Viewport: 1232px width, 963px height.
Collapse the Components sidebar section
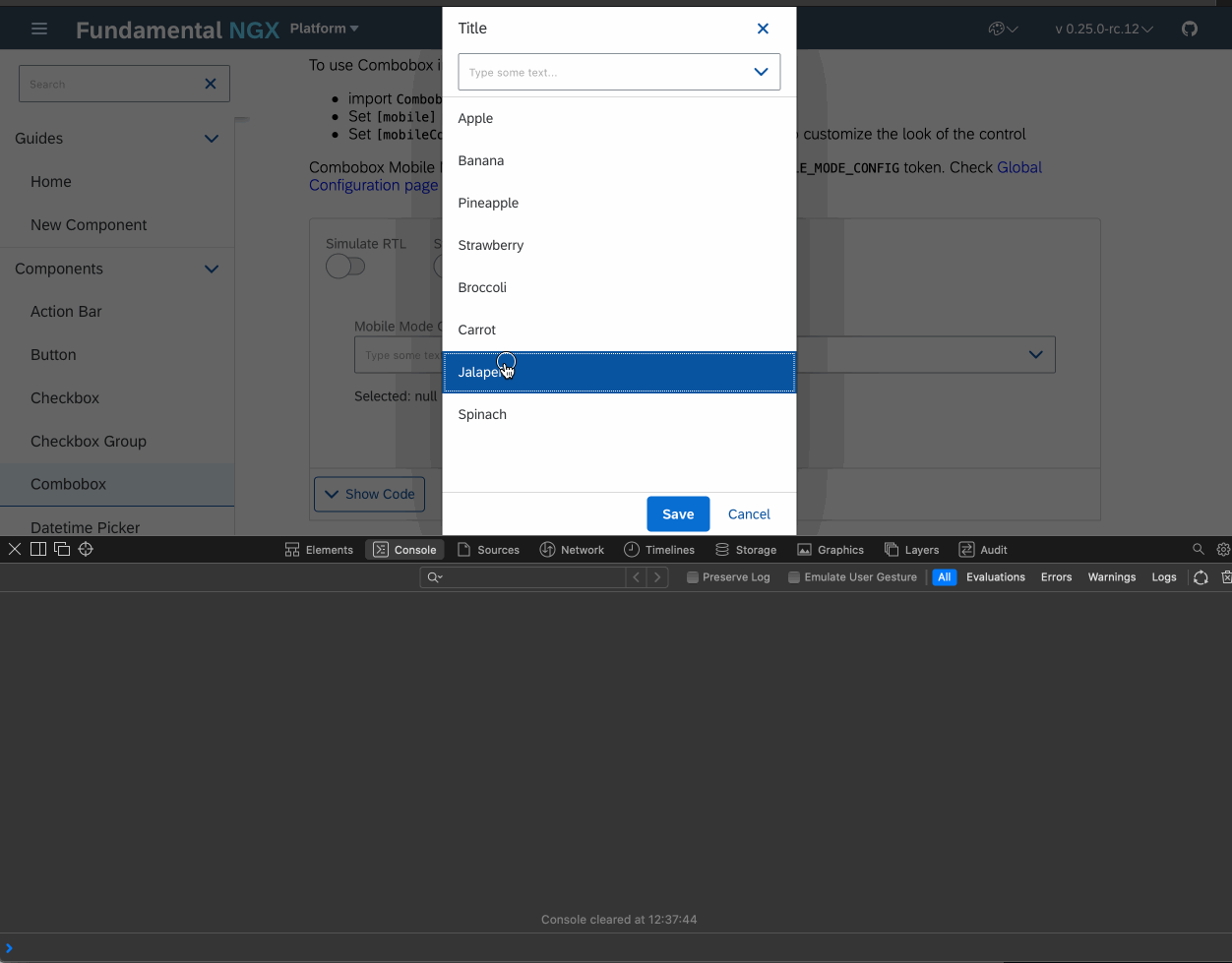[212, 269]
